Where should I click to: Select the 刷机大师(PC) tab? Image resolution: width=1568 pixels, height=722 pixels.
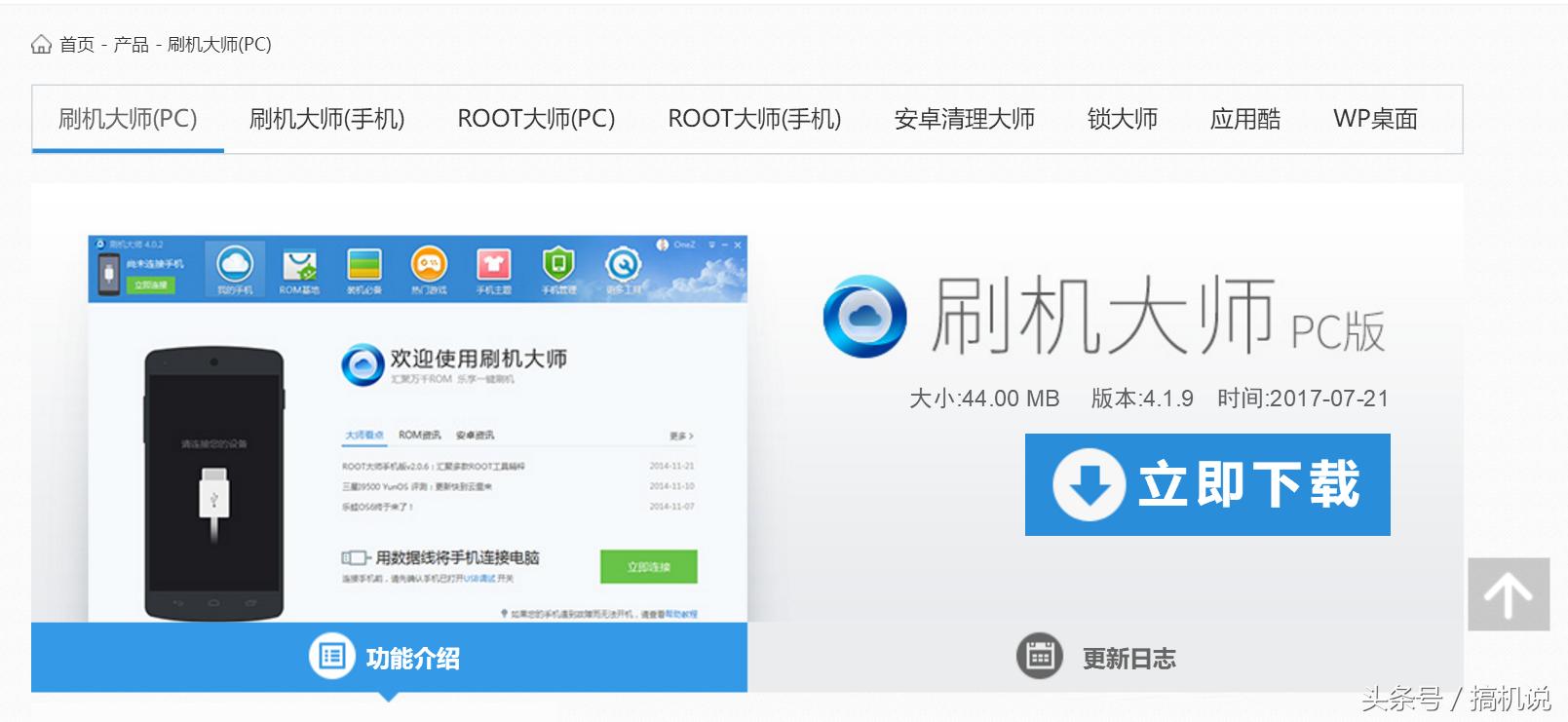[128, 119]
